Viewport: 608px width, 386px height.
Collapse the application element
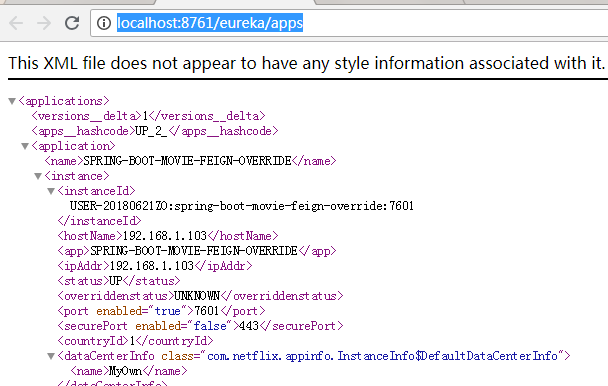(25, 146)
